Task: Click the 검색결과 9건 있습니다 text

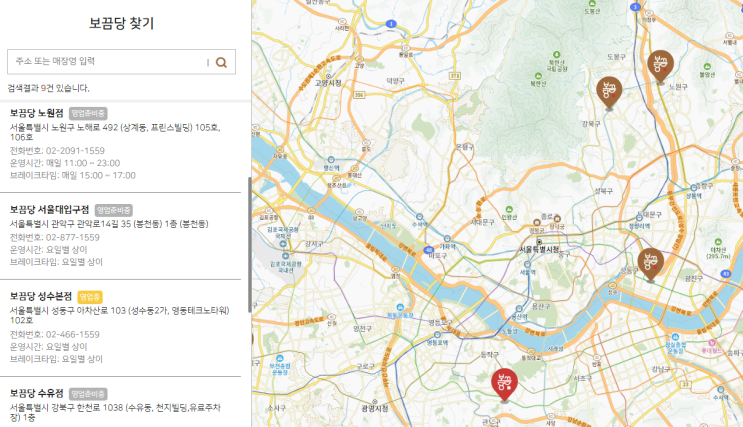Action: 48,88
